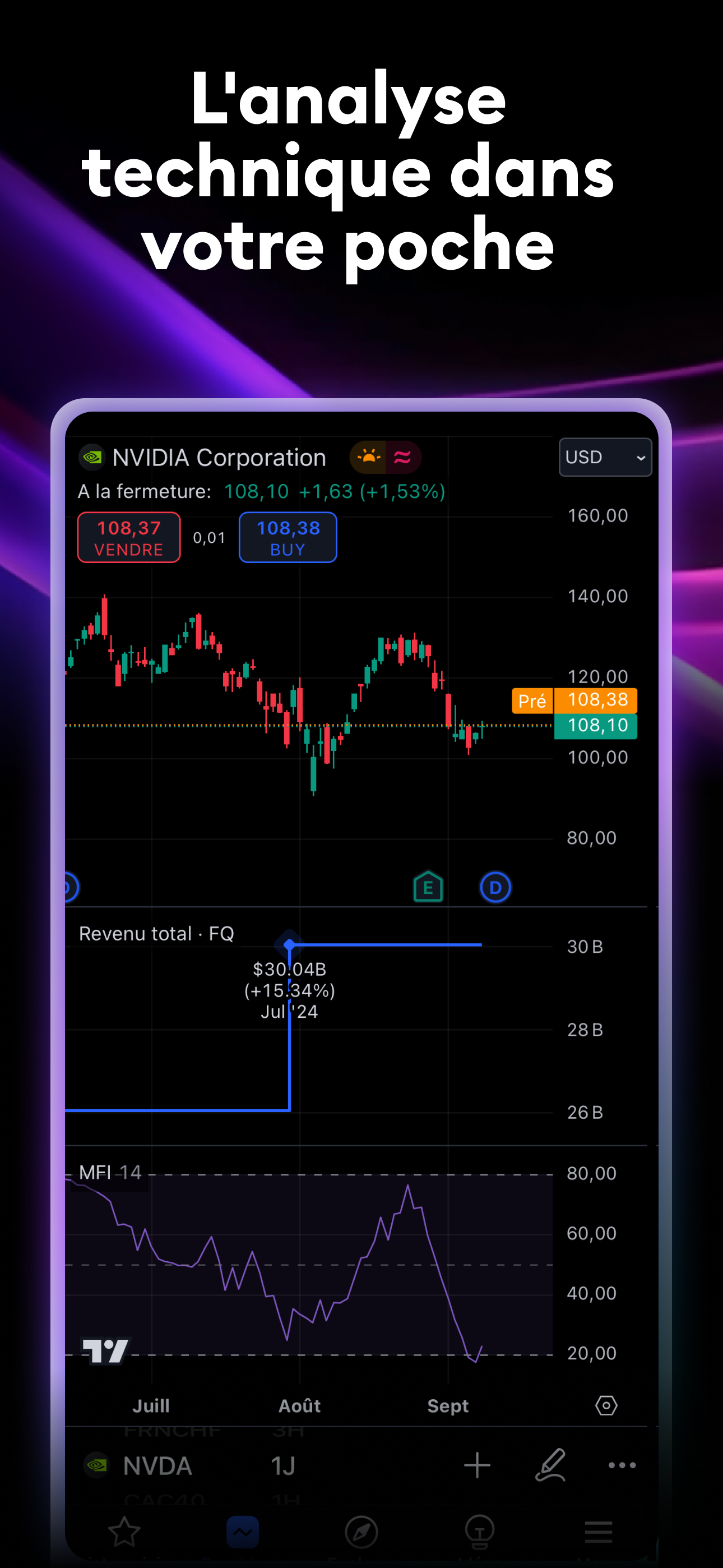Viewport: 723px width, 1568px height.
Task: Tap the NVIDIA Corporation title text
Action: [219, 457]
